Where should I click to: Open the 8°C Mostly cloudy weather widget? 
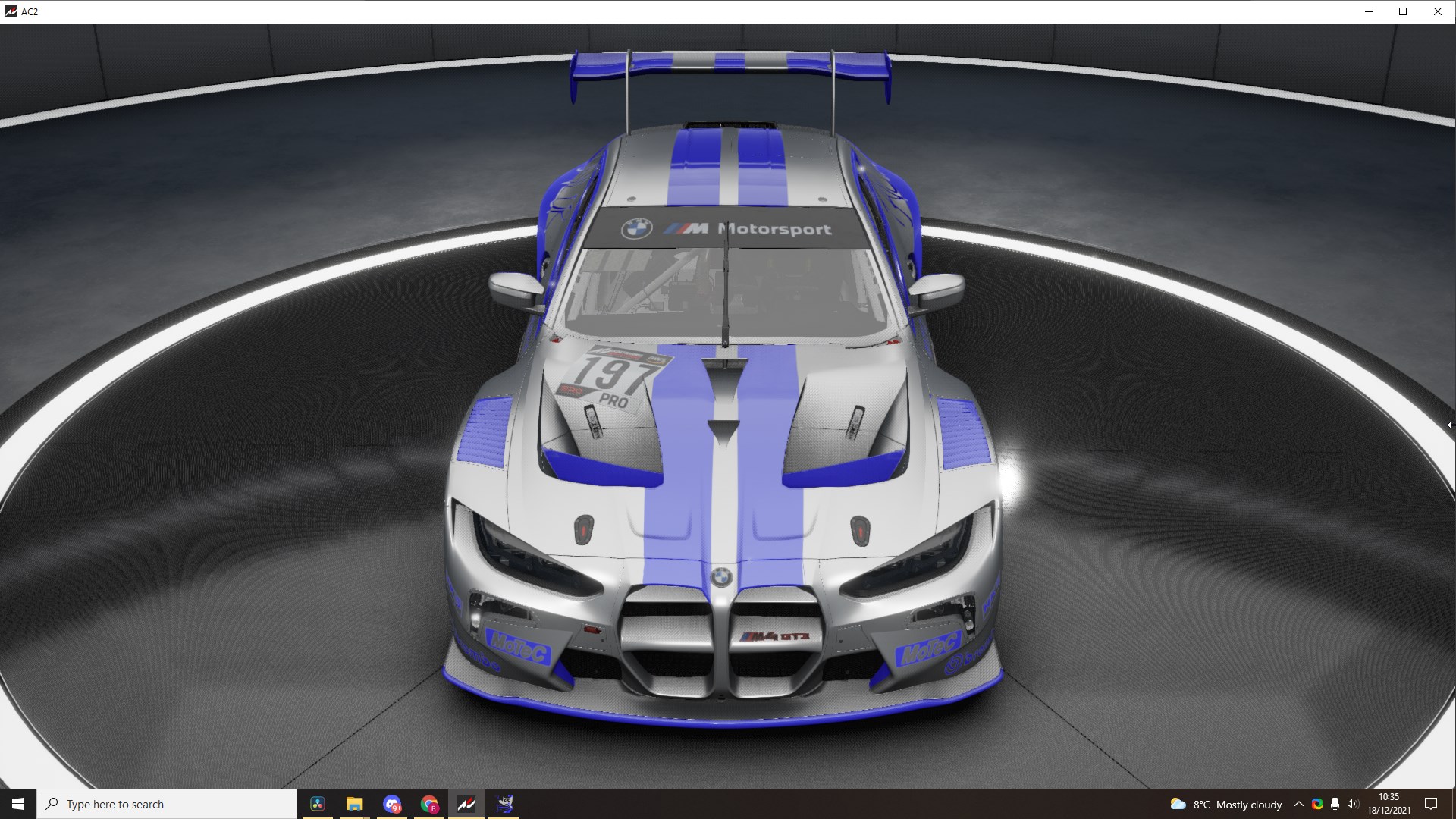(x=1226, y=804)
